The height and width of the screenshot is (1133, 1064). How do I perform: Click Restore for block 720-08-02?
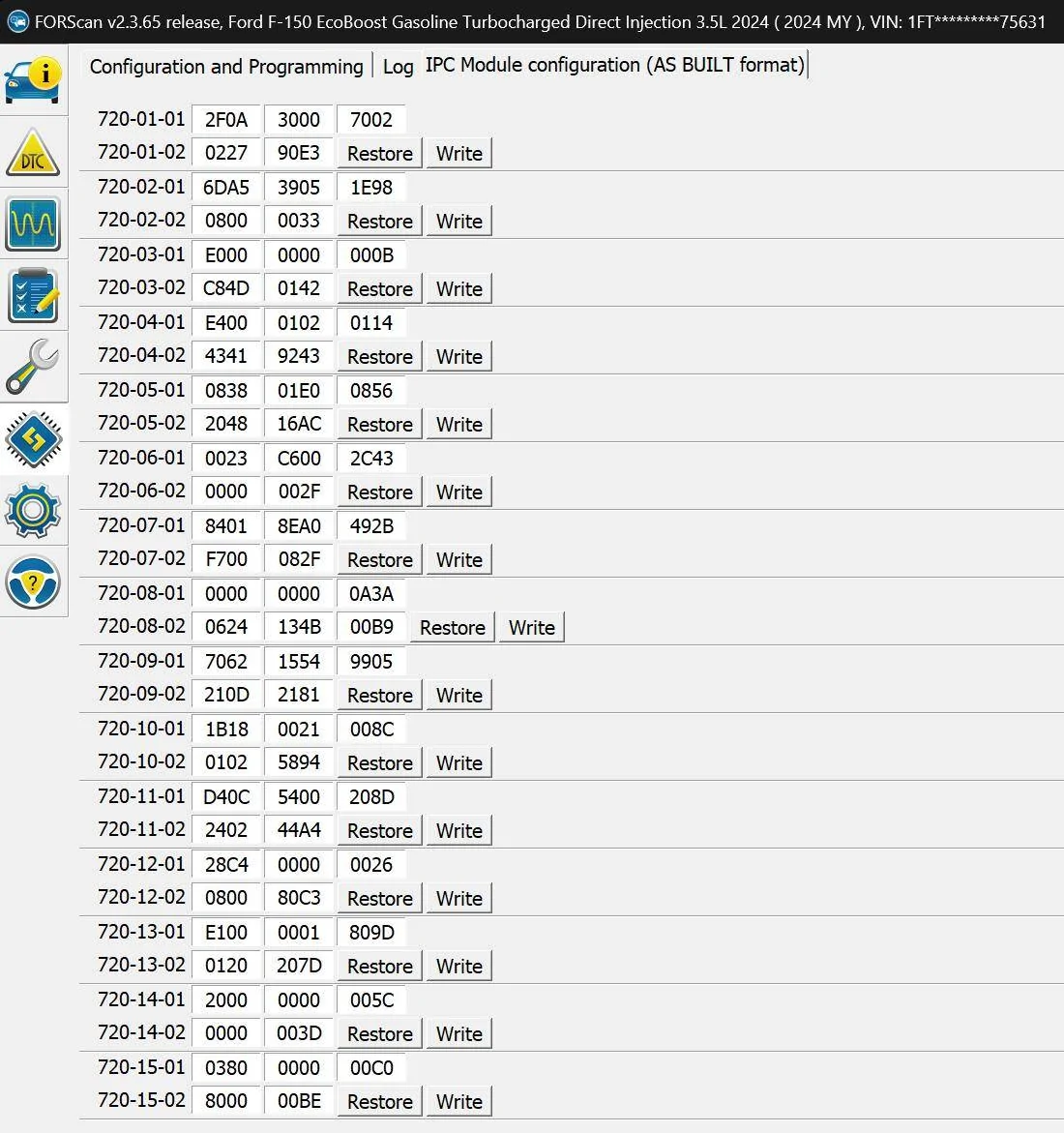coord(452,627)
